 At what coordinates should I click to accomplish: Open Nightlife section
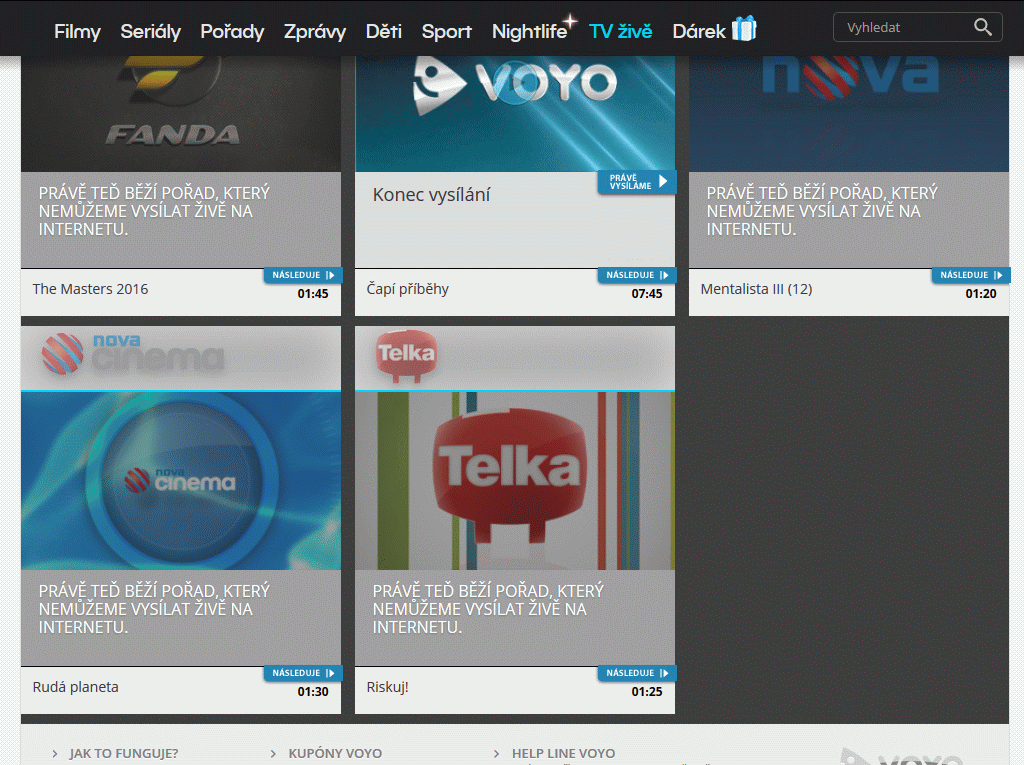(532, 30)
